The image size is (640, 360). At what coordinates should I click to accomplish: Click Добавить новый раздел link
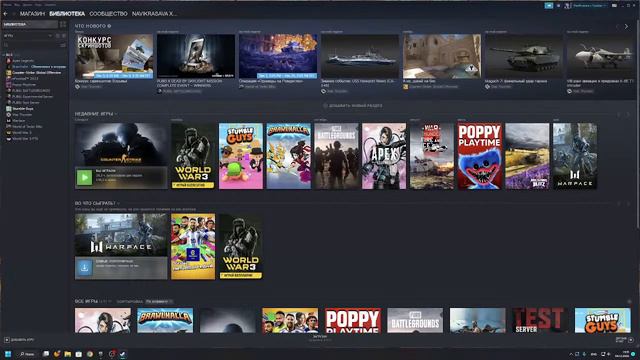353,106
